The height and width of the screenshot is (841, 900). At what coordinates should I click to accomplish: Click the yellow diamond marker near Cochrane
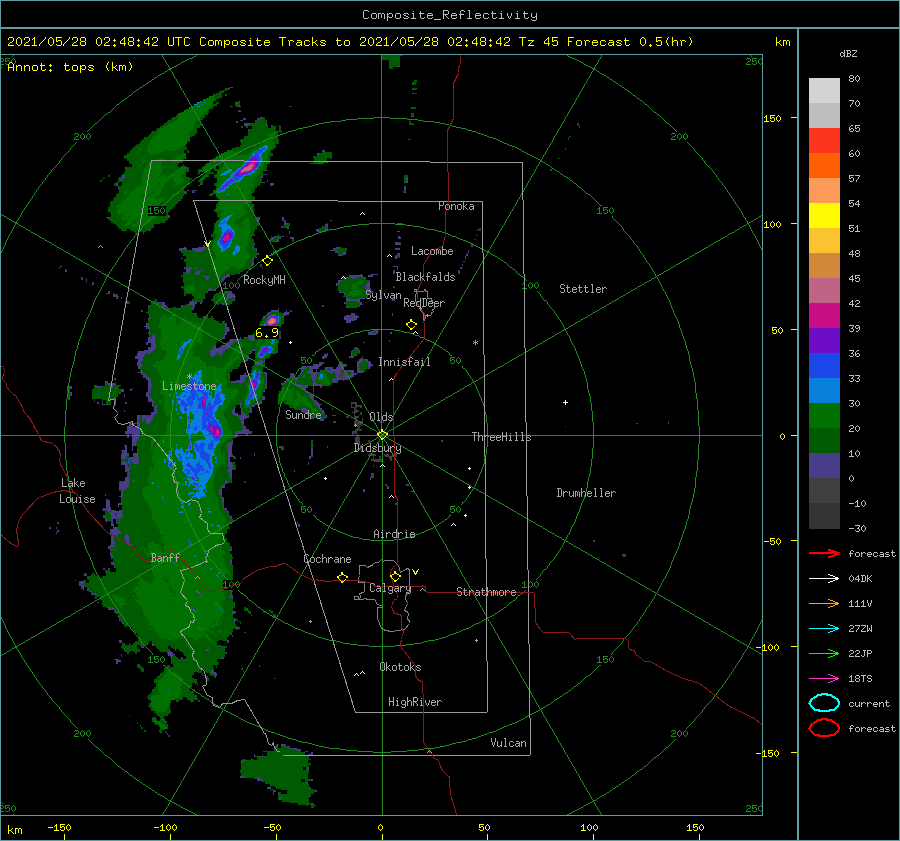[342, 578]
